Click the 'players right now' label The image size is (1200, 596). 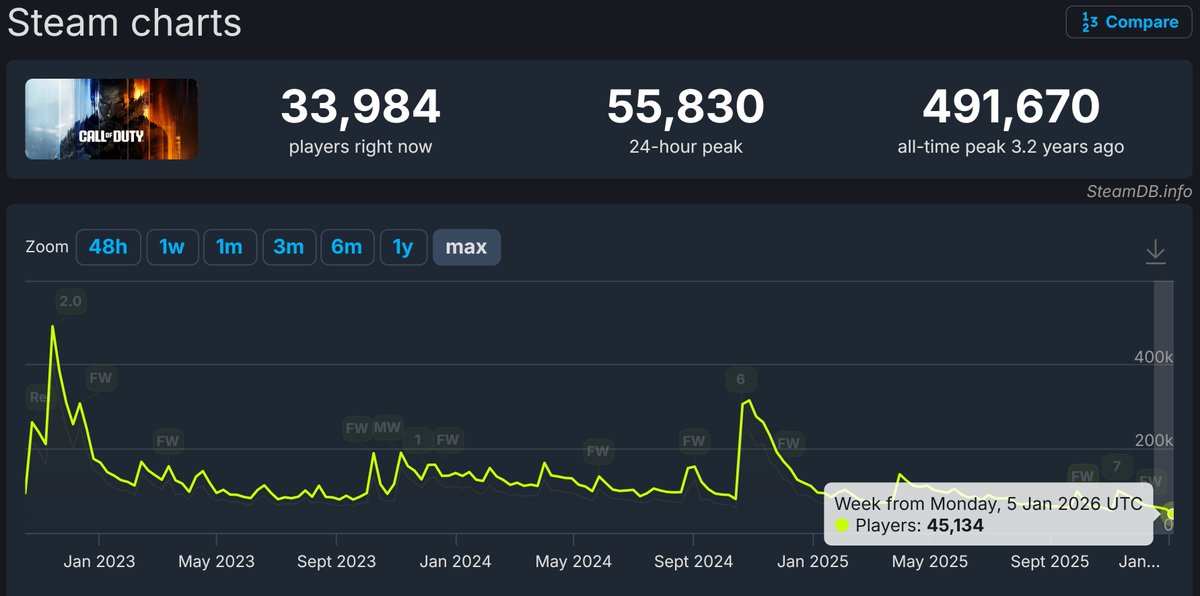[x=360, y=147]
